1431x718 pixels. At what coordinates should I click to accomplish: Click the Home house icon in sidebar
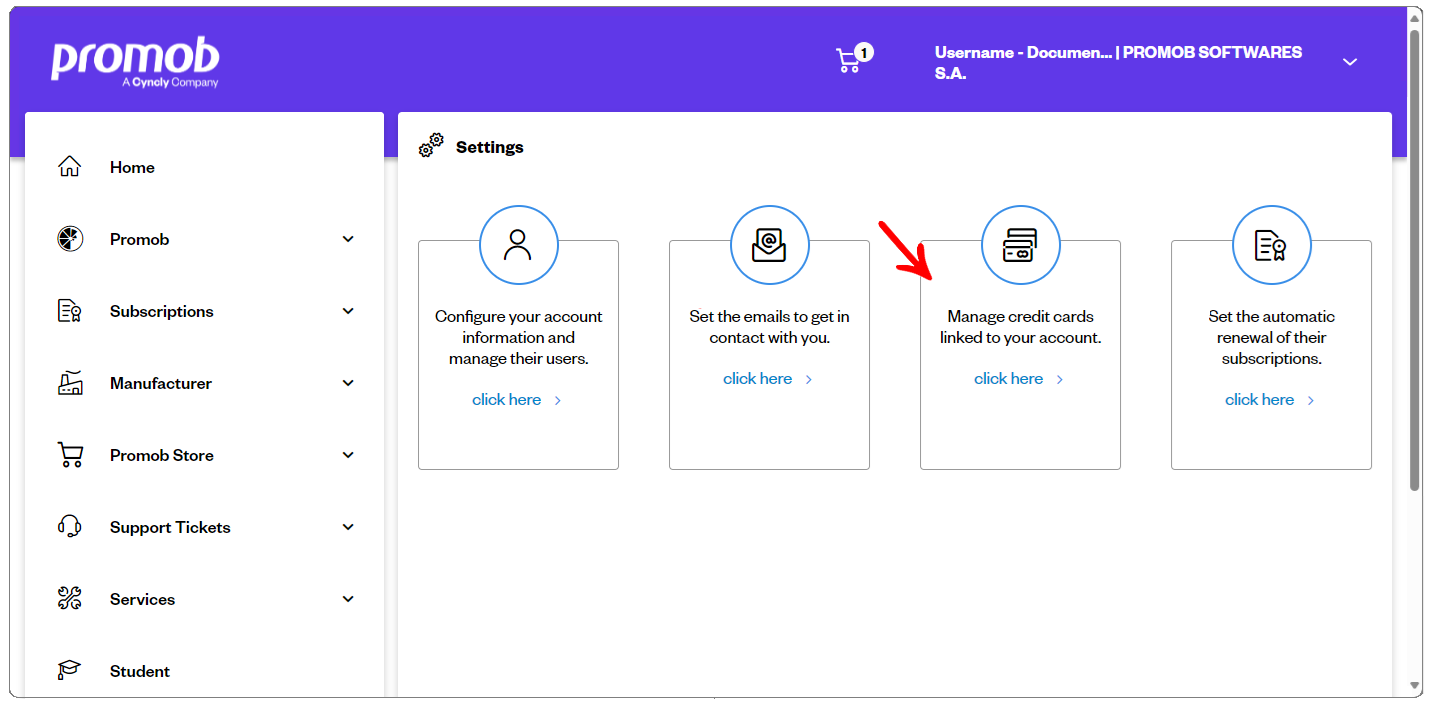pos(70,167)
